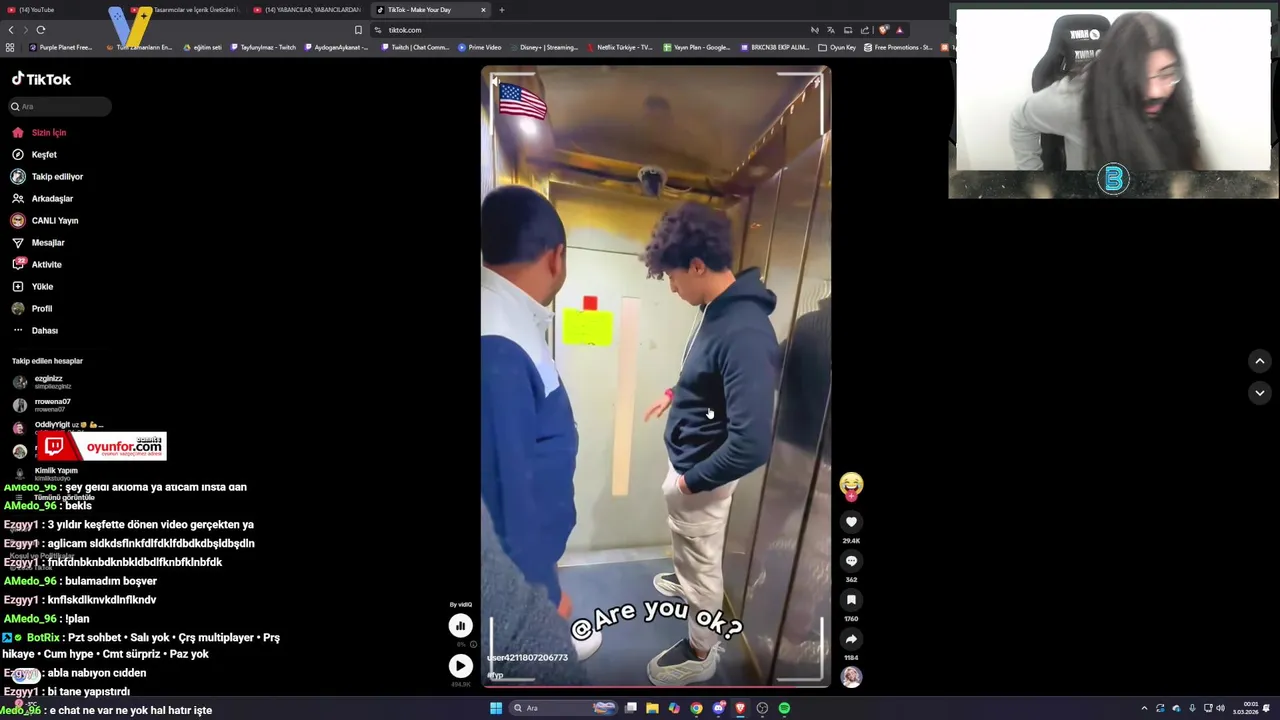Close the 'TikTok - Make Your Day' tab
1280x720 pixels.
pyautogui.click(x=483, y=10)
